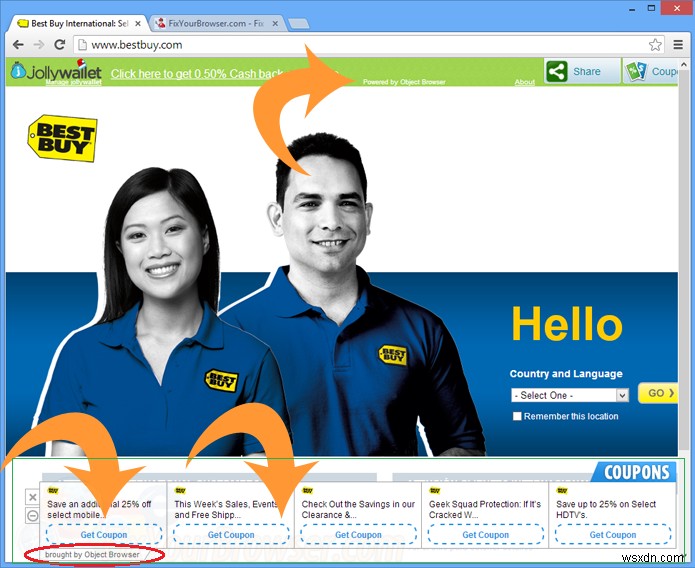
Task: Get Coupon for This Week's Sales
Action: pyautogui.click(x=231, y=534)
